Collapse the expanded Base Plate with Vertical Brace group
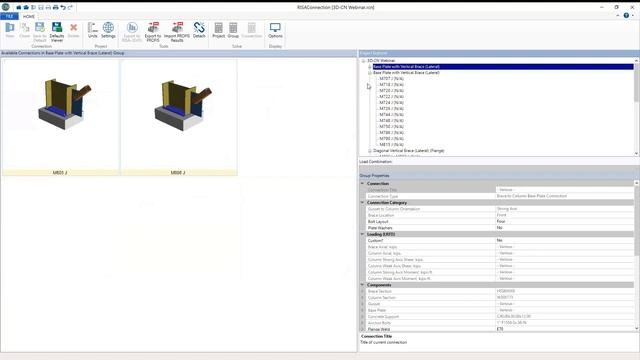The height and width of the screenshot is (360, 640). point(370,73)
